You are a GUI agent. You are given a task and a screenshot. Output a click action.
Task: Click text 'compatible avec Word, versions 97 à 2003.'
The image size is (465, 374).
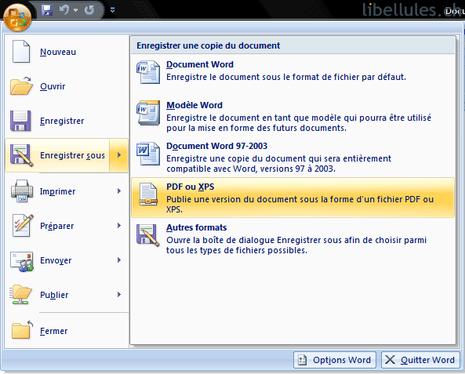pos(251,169)
